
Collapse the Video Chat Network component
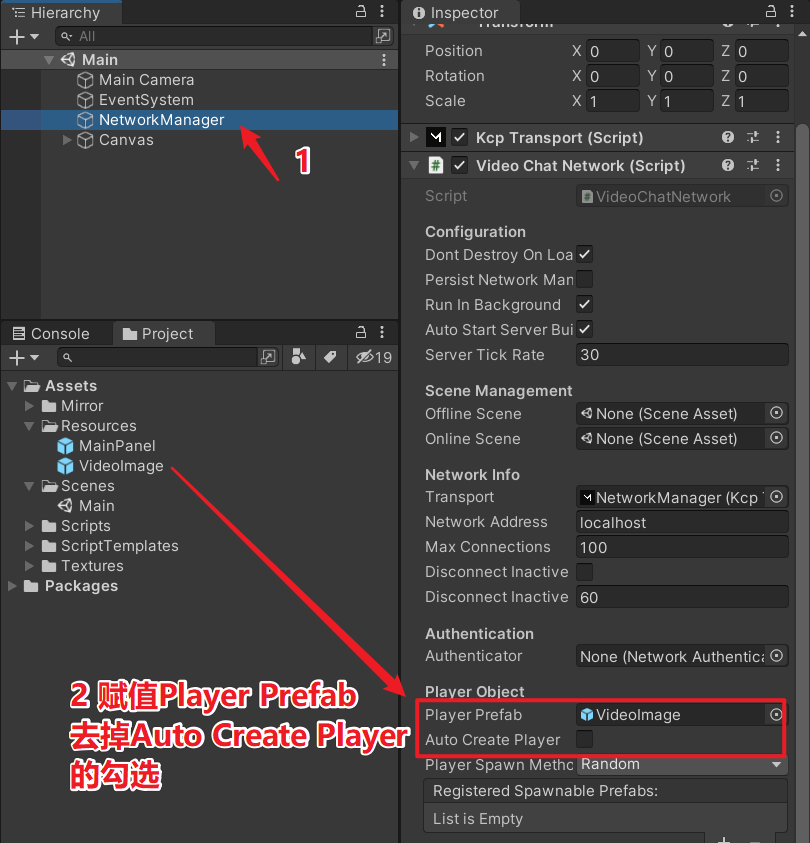(414, 165)
